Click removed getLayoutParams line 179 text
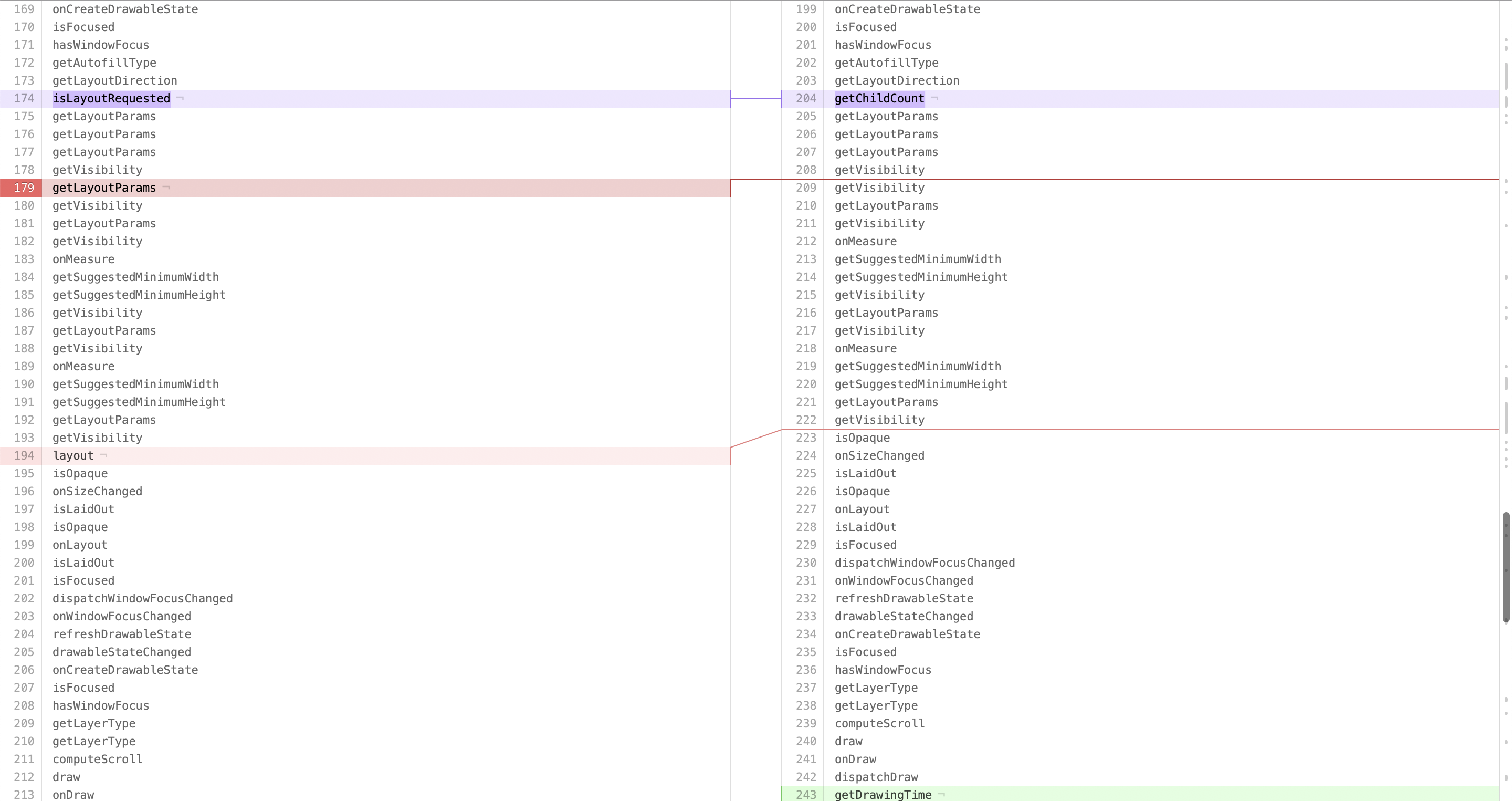This screenshot has width=1512, height=801. click(x=104, y=188)
